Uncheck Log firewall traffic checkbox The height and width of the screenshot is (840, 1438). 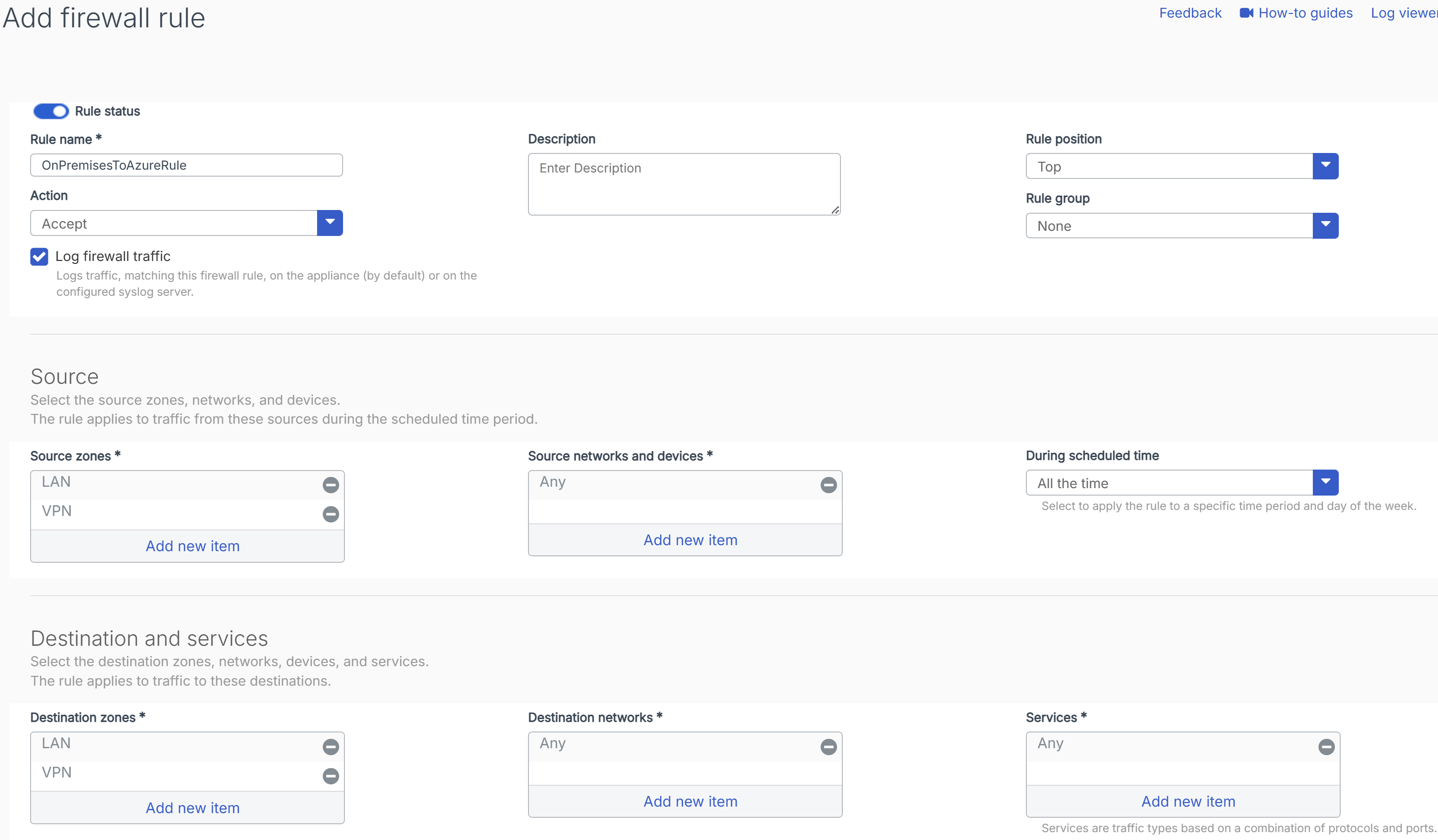coord(39,256)
